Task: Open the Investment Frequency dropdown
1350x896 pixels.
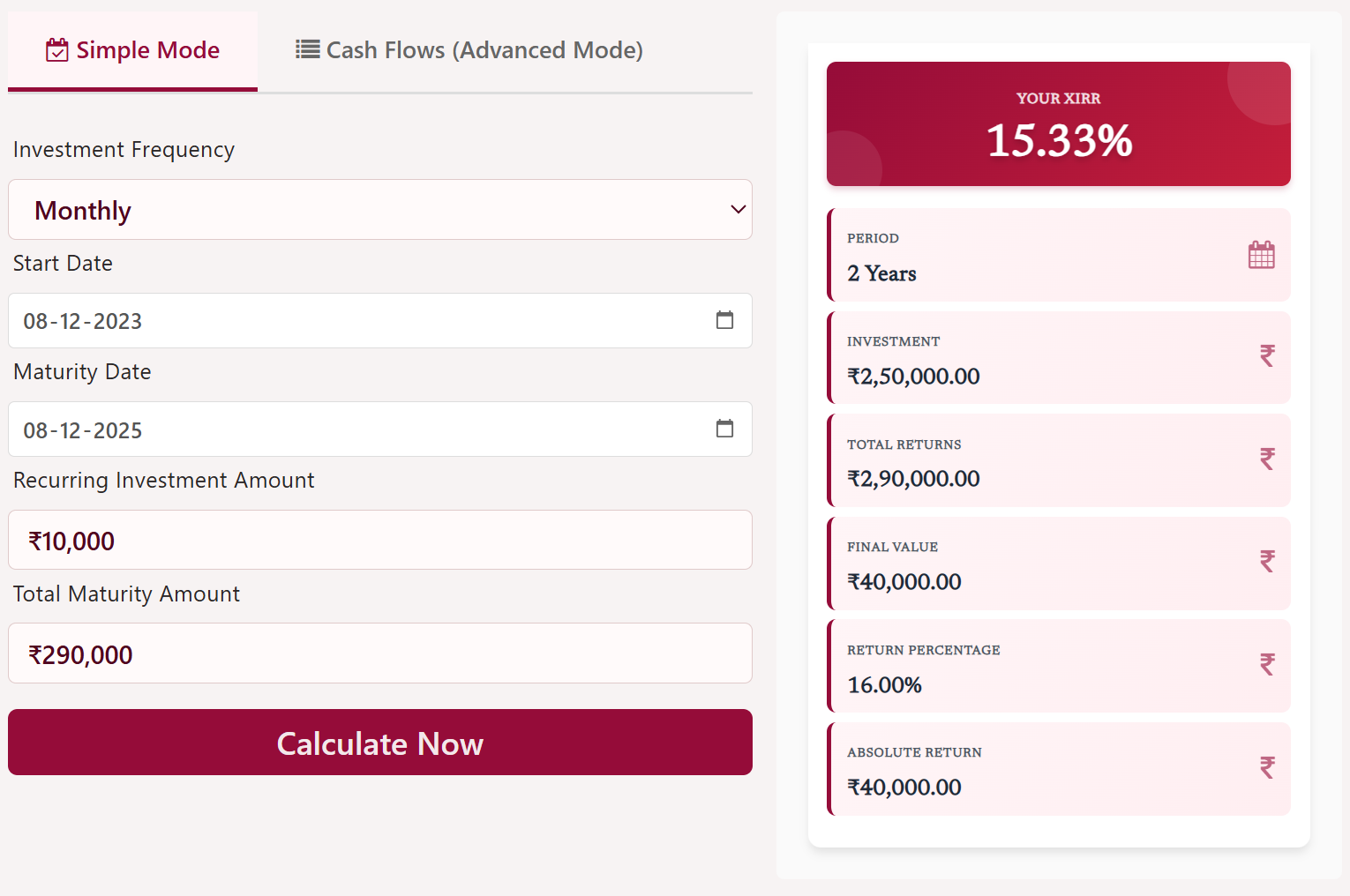Action: [x=379, y=210]
